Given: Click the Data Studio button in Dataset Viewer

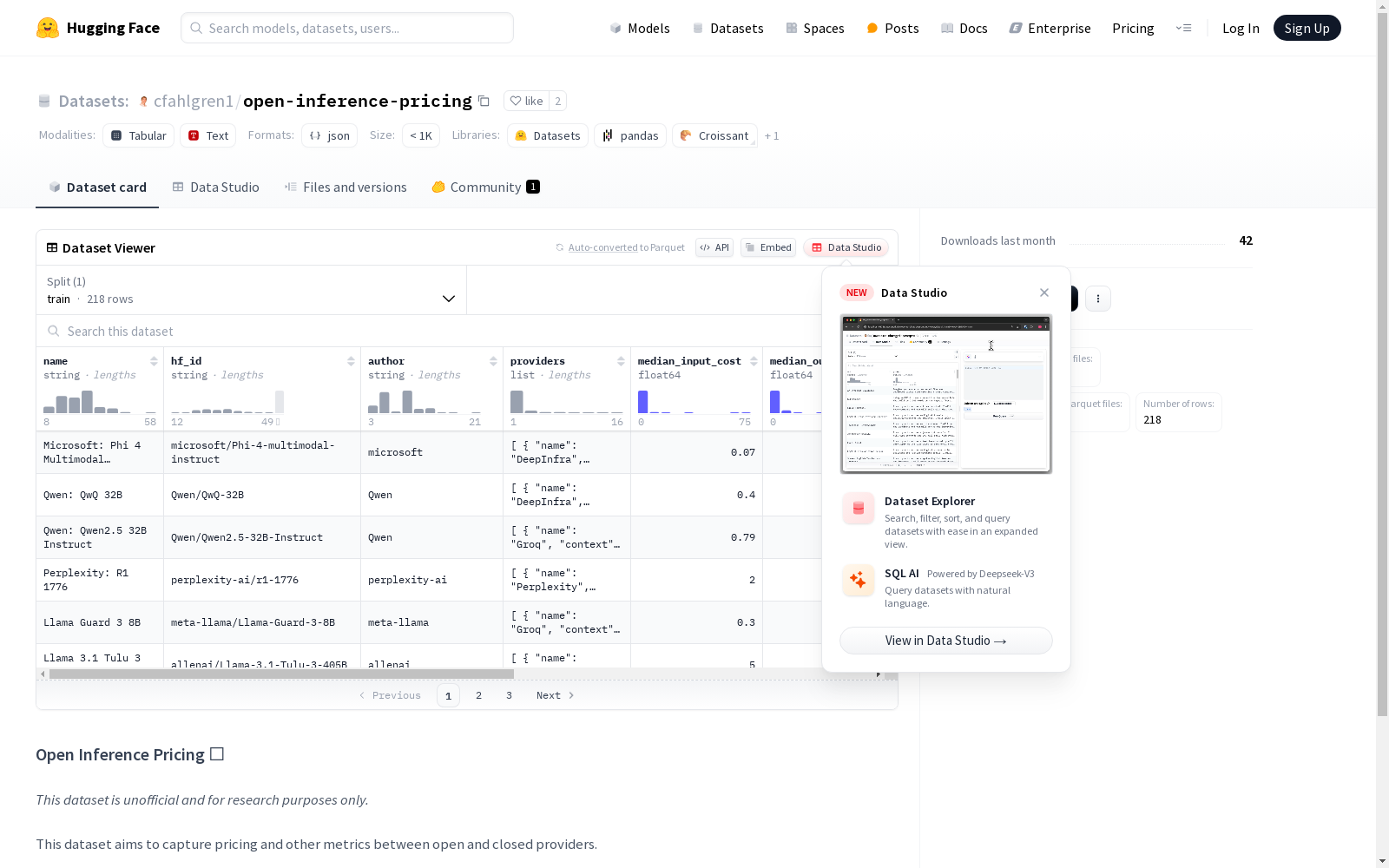Looking at the screenshot, I should [846, 247].
